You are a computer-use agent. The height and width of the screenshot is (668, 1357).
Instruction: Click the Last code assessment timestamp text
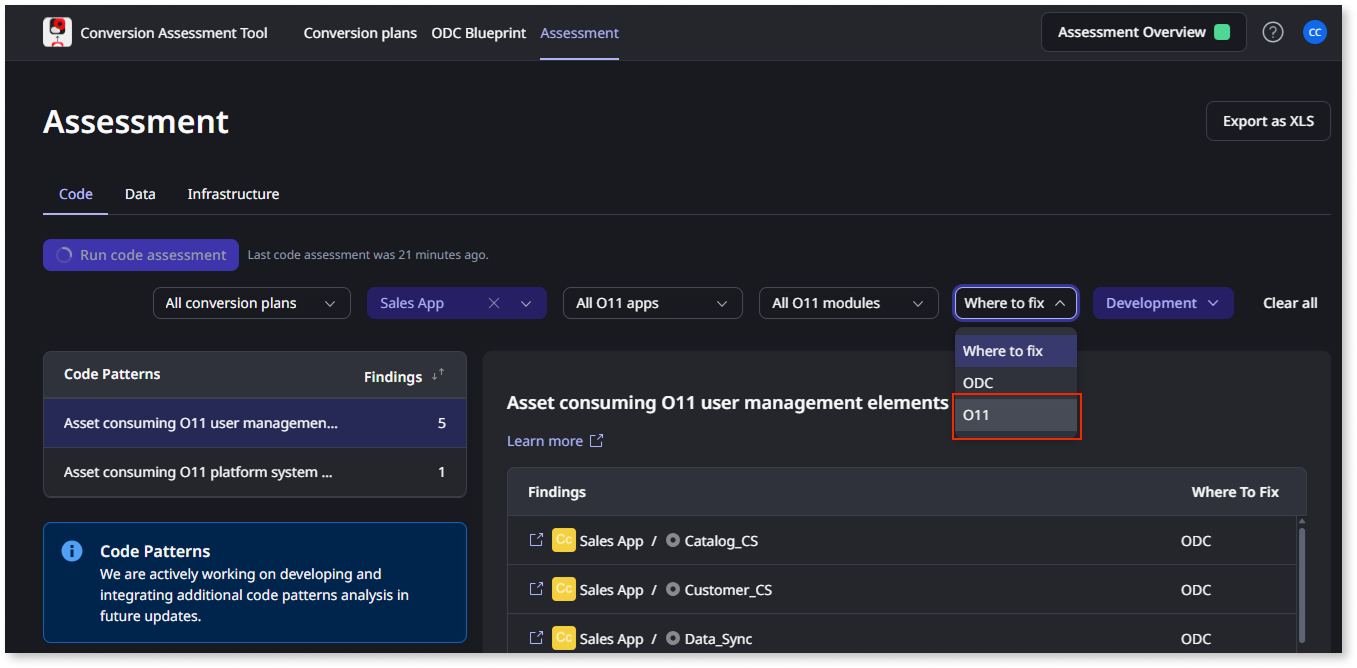(368, 255)
